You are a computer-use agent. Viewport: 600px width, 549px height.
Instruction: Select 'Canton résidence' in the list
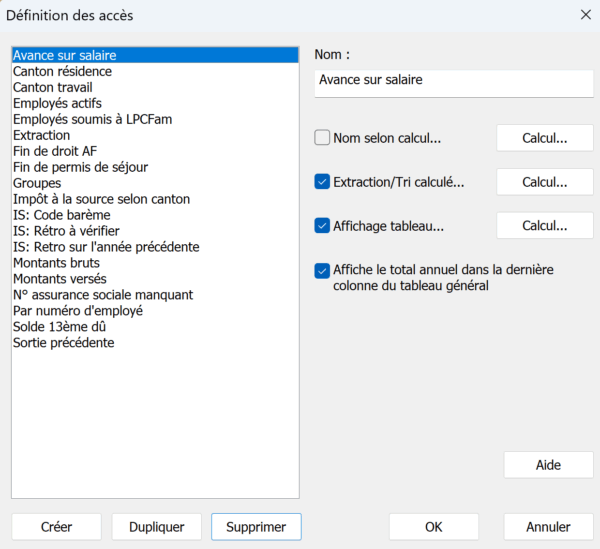(62, 72)
